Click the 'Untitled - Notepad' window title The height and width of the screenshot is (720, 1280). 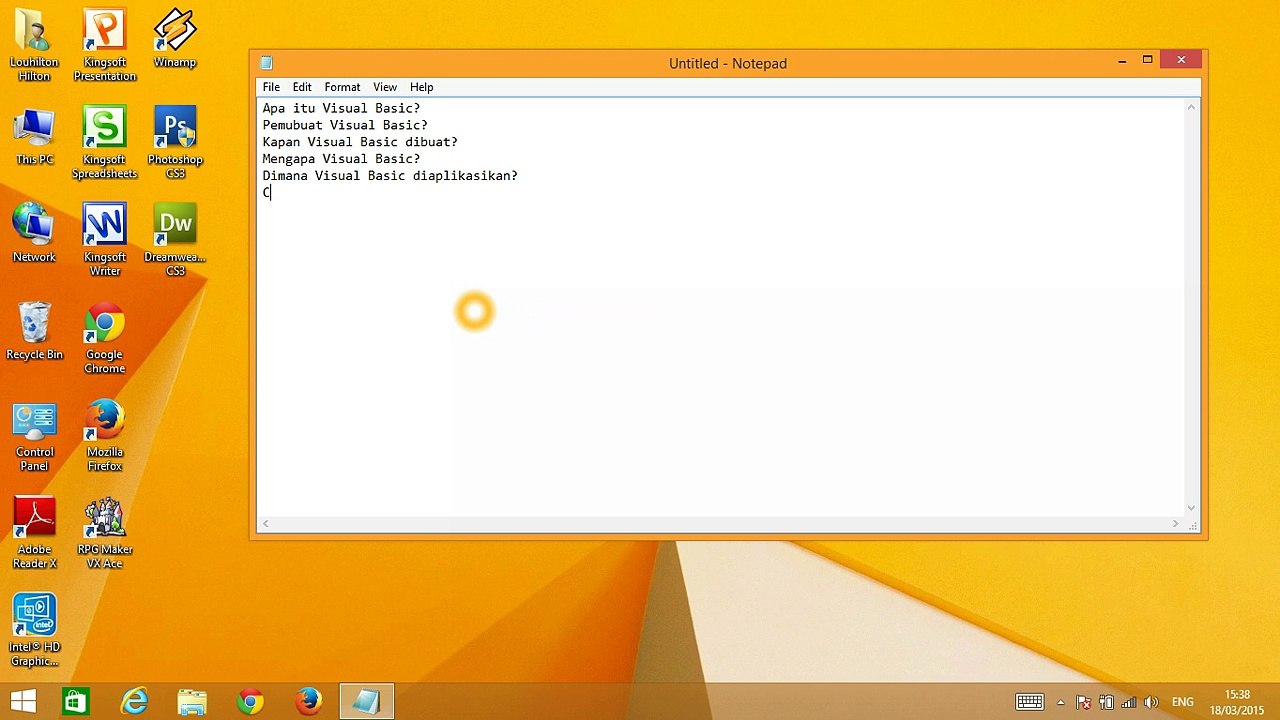728,63
